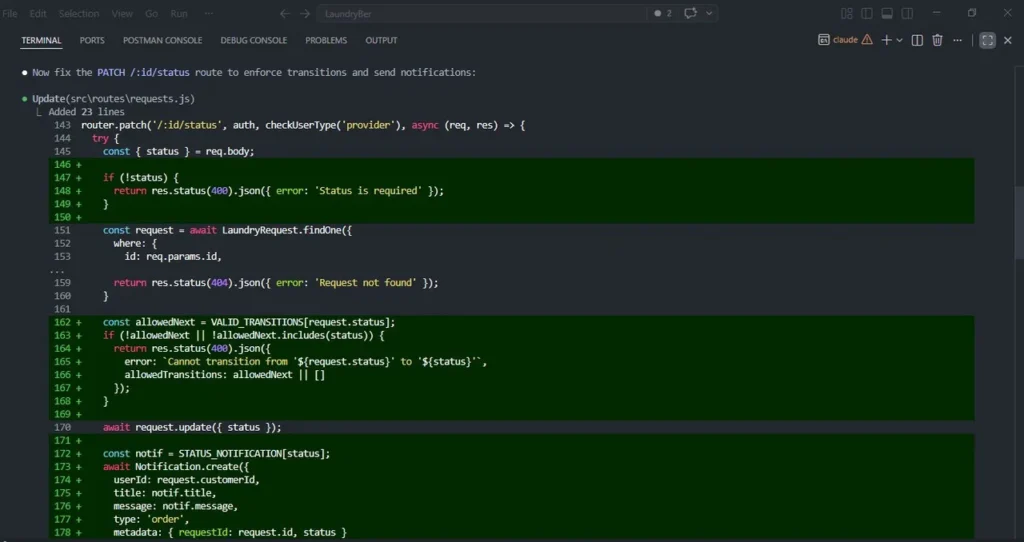
Task: Click line 178 metadata requestId code
Action: [x=230, y=532]
